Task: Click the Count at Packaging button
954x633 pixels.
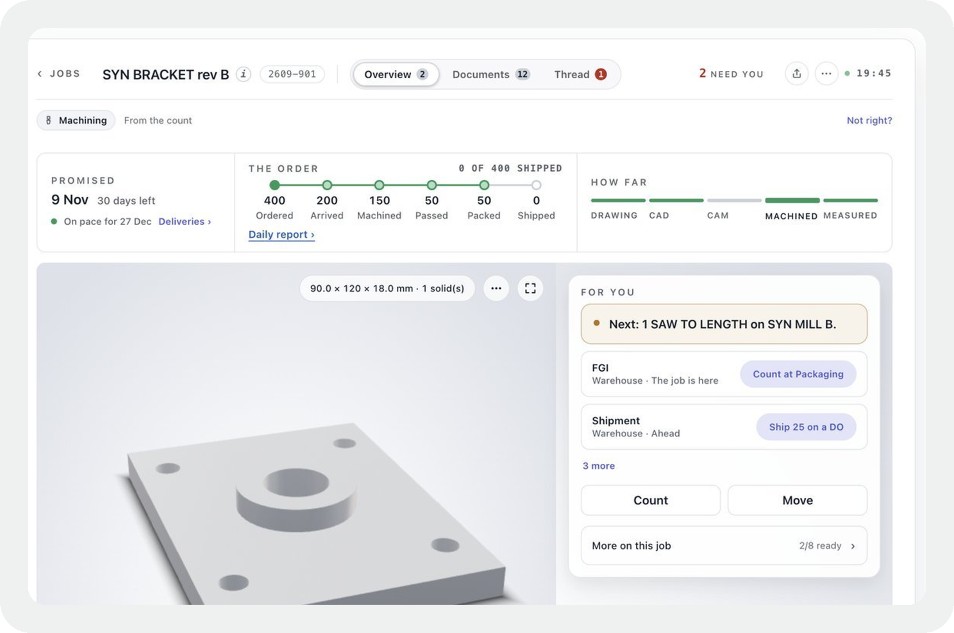Action: (x=798, y=374)
